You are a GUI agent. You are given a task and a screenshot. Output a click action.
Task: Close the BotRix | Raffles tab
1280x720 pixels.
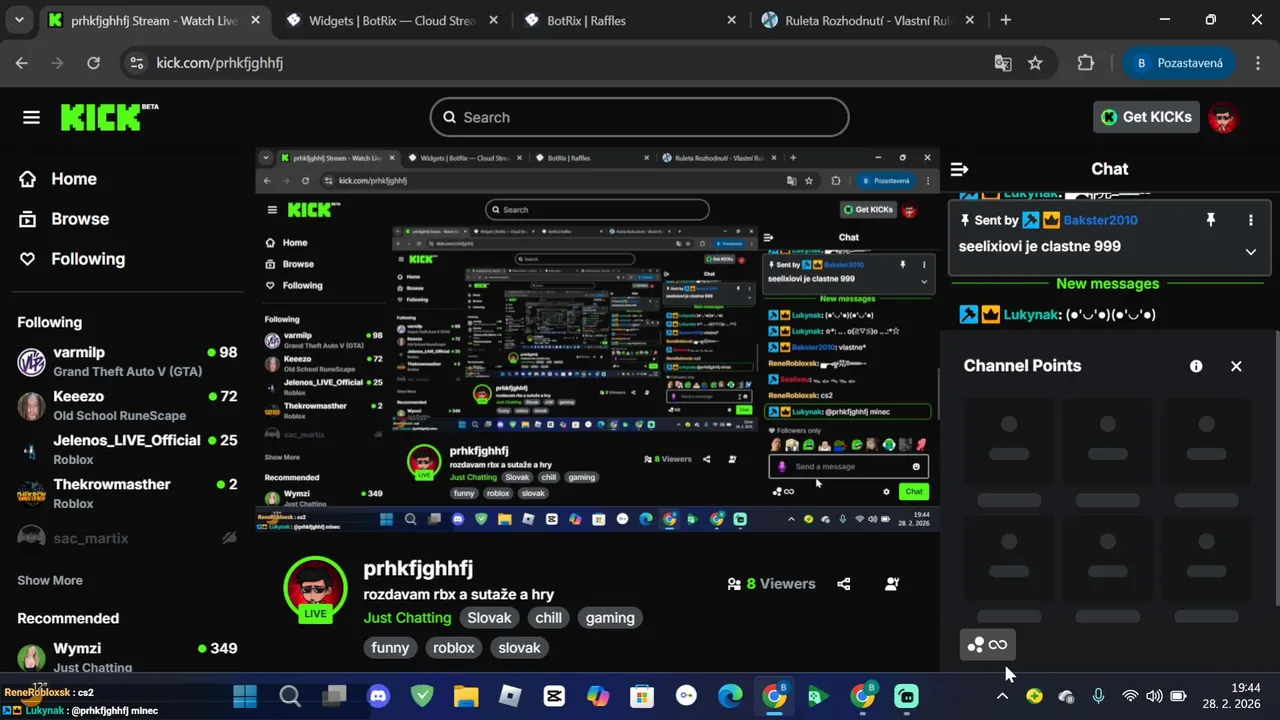pyautogui.click(x=731, y=20)
